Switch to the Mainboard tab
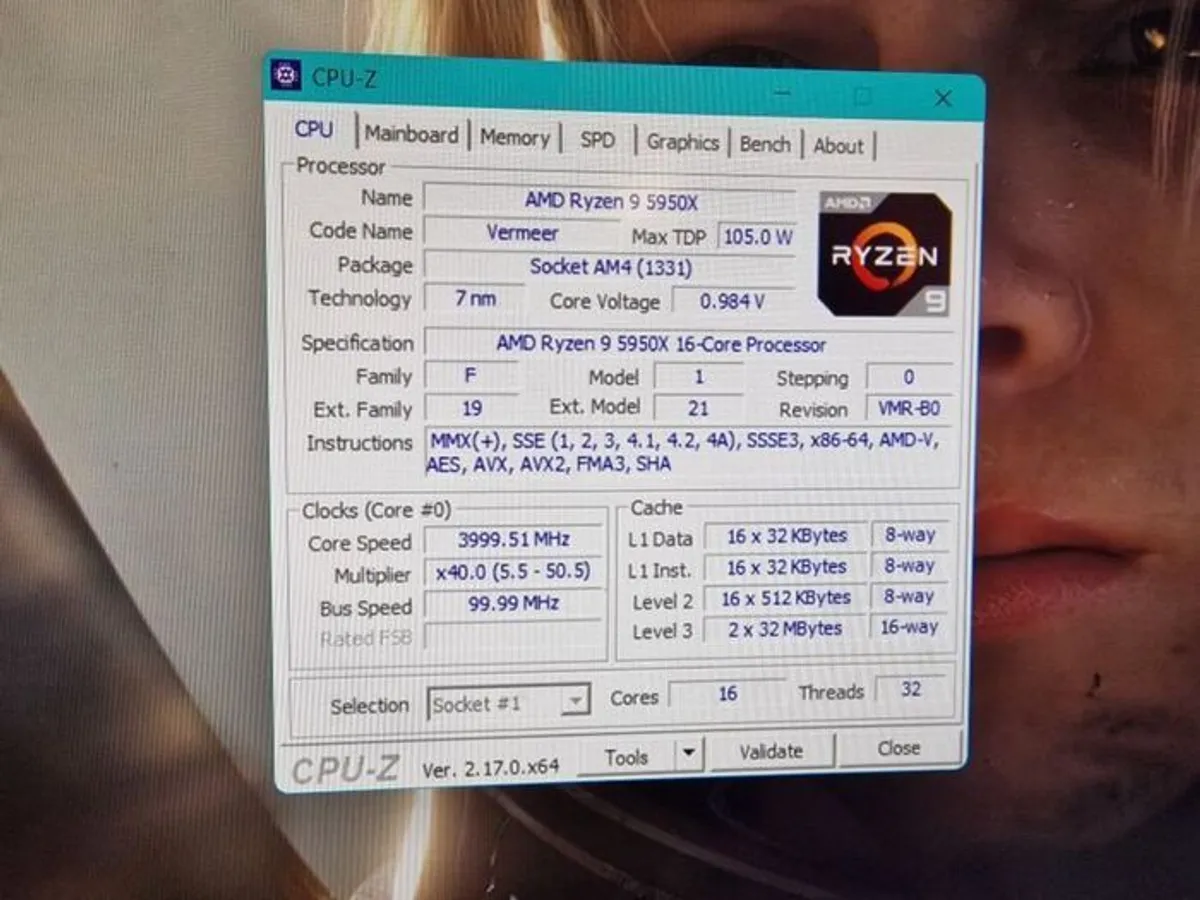1200x900 pixels. 412,135
